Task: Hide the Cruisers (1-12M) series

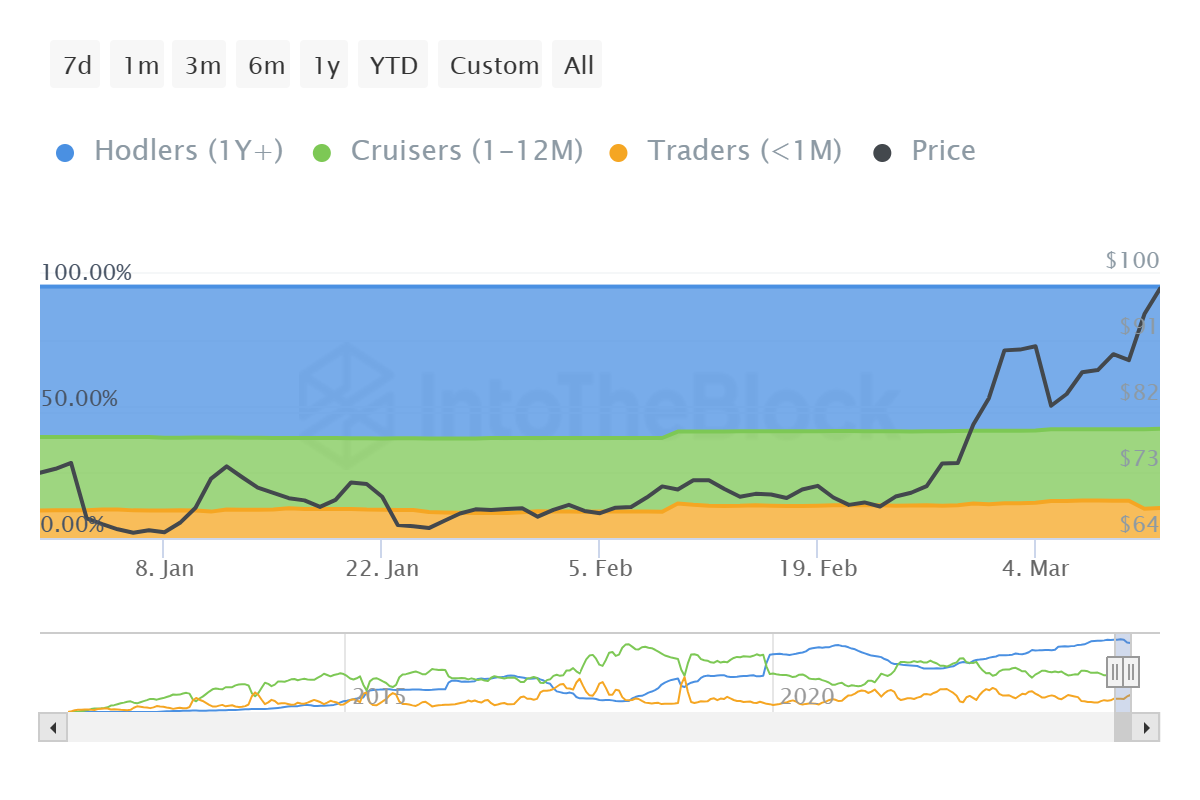Action: point(466,151)
